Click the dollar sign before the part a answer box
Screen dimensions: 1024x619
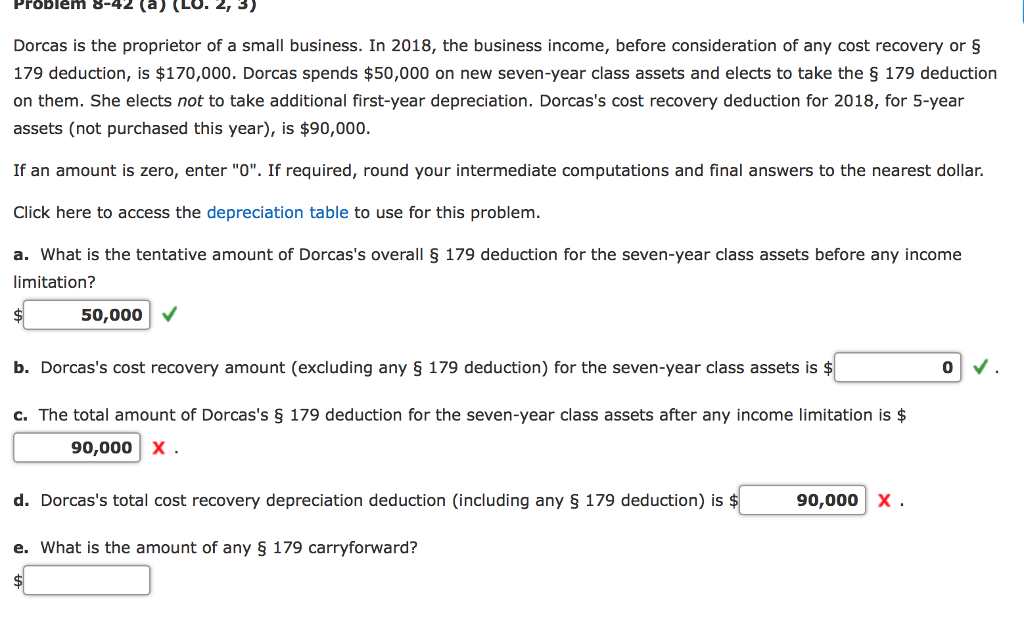click(x=16, y=314)
